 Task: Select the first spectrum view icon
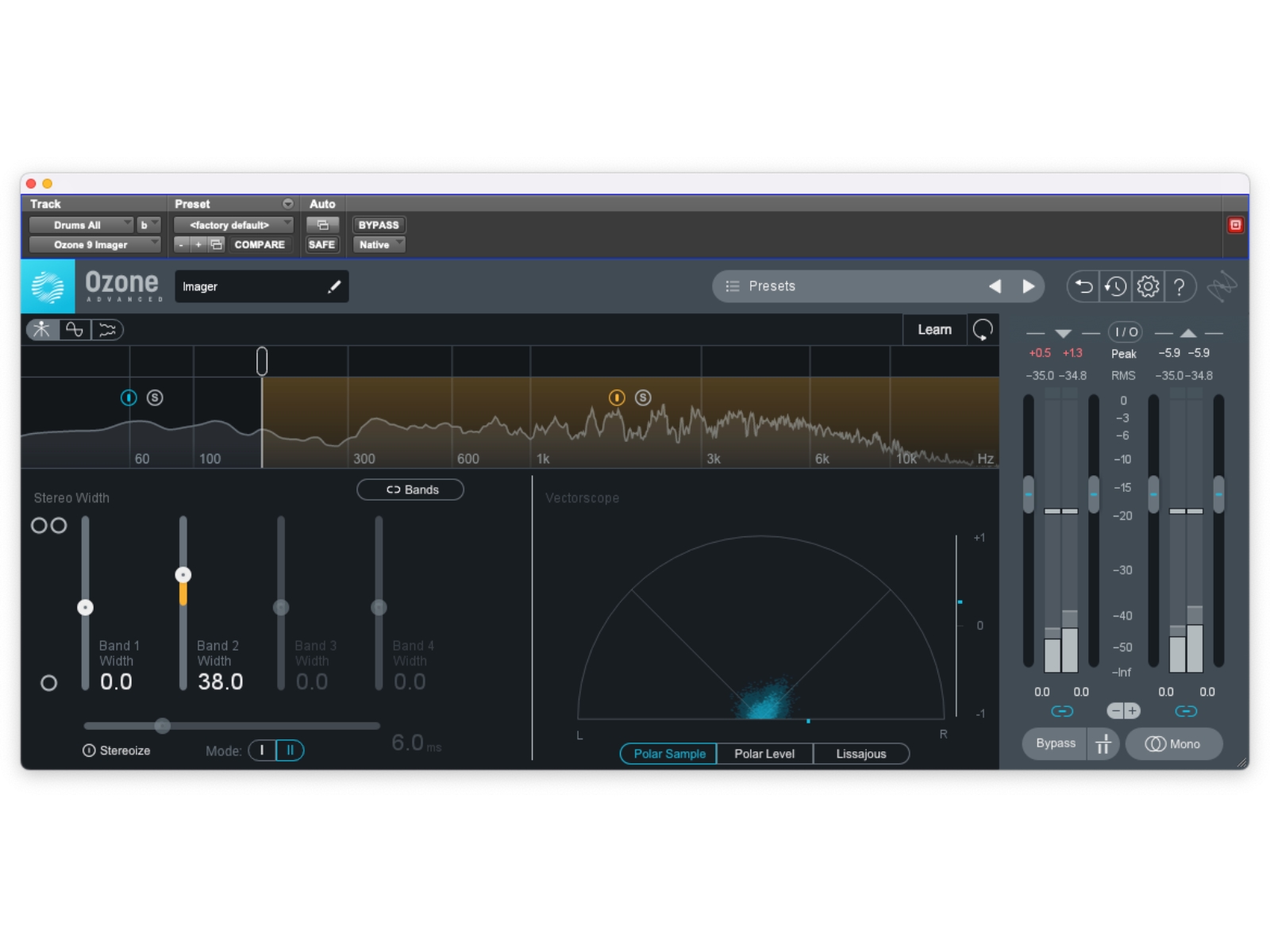pos(42,329)
